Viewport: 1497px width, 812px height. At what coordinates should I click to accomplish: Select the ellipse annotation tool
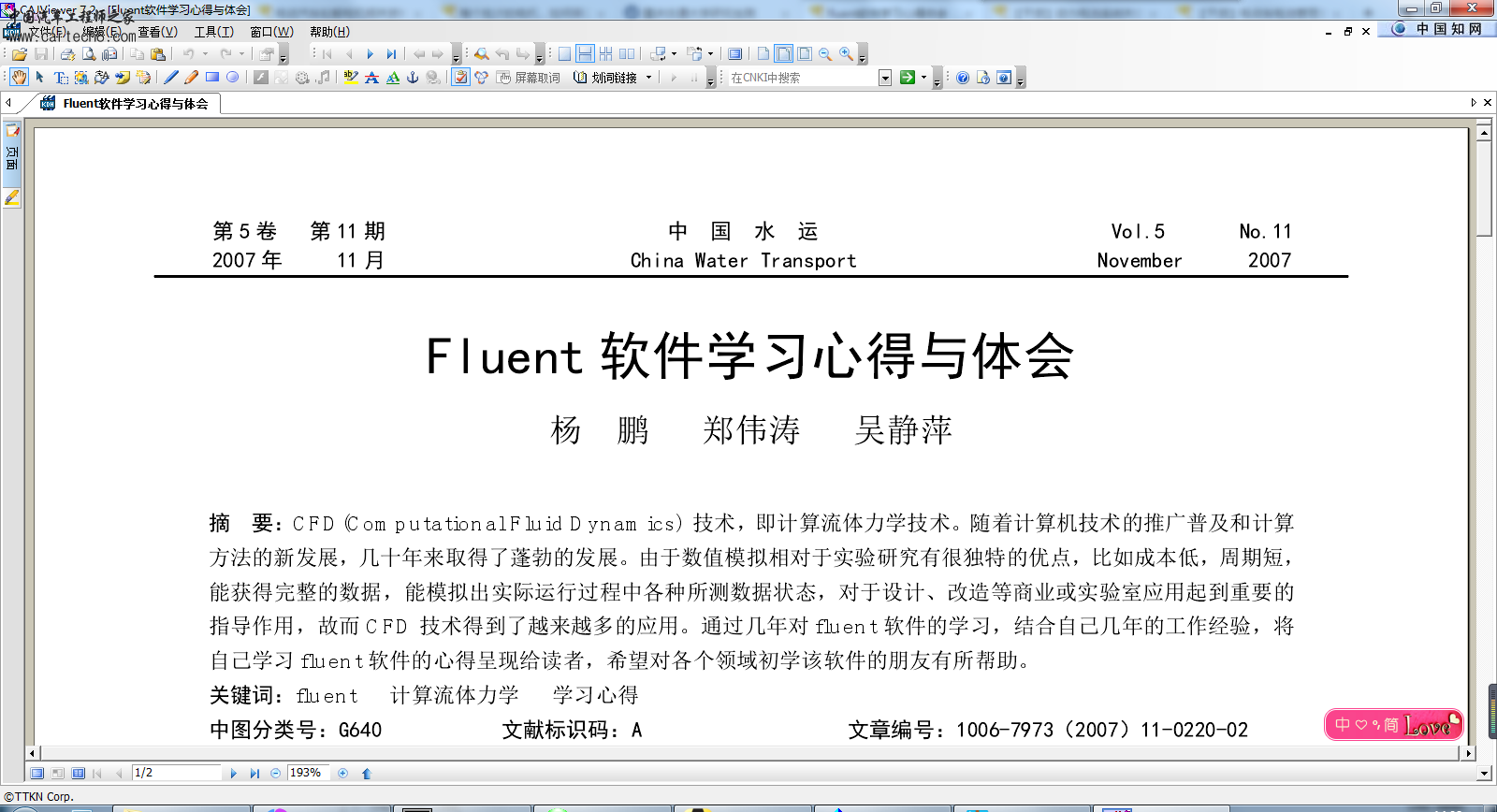tap(233, 78)
